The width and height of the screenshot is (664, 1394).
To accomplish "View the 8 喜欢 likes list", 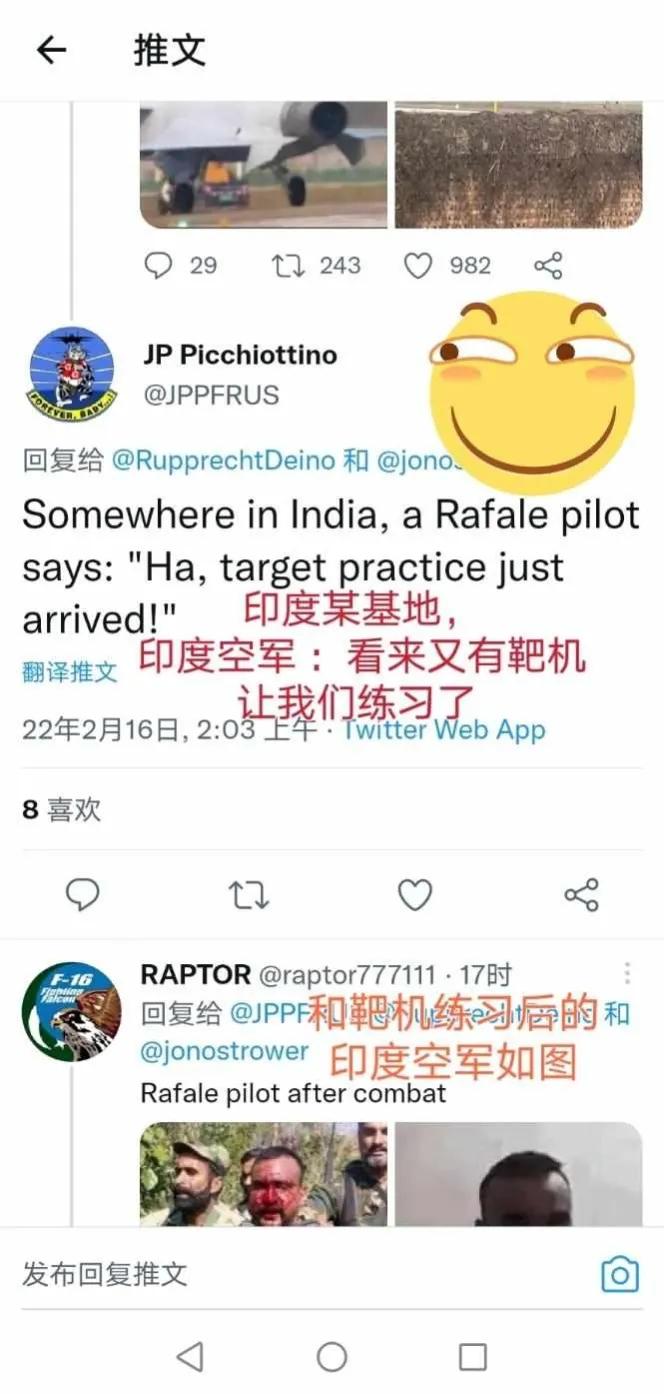I will click(62, 809).
